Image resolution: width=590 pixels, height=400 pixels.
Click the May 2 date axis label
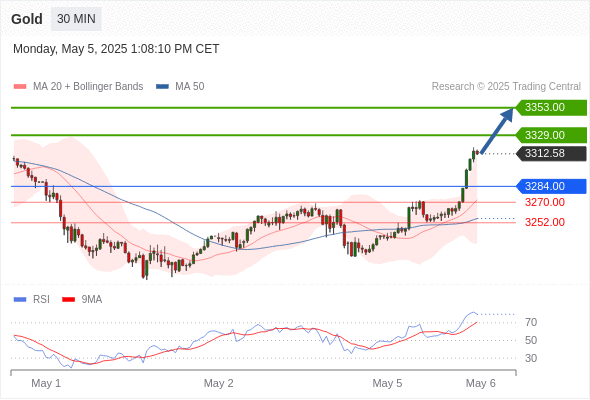point(219,383)
